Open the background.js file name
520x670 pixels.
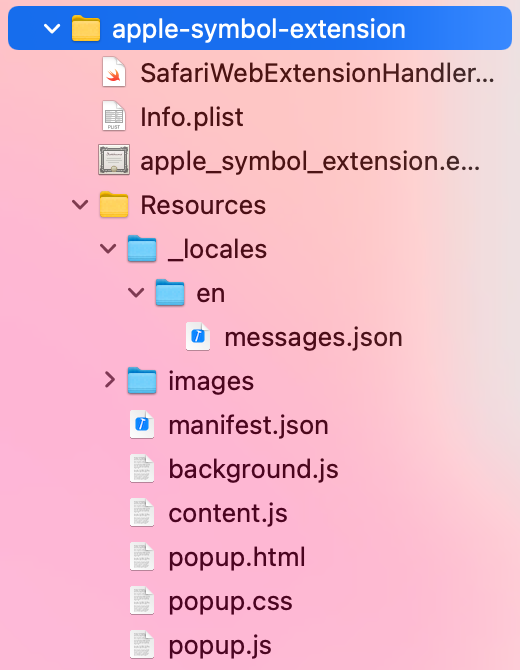point(253,470)
